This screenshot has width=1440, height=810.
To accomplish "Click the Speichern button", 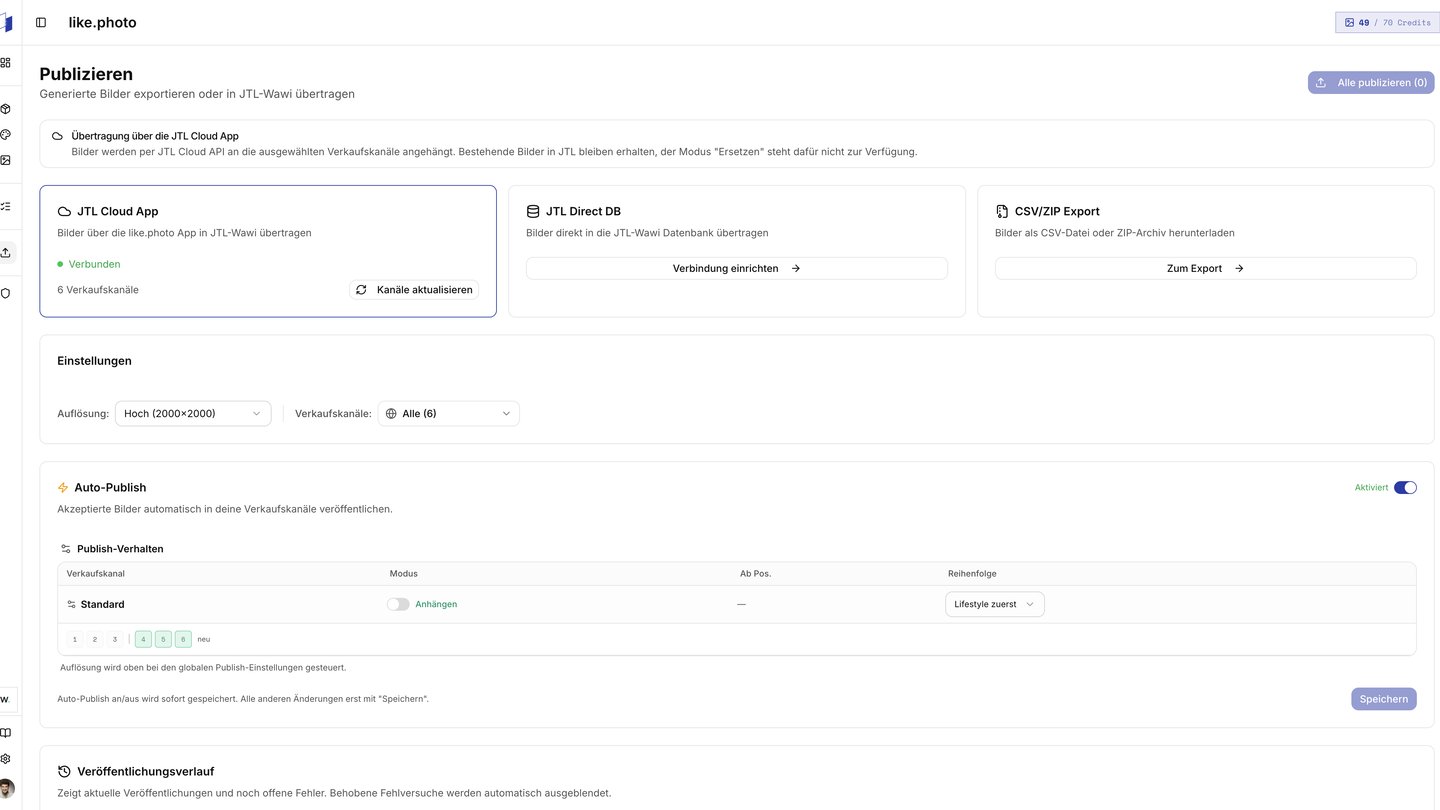I will point(1384,699).
